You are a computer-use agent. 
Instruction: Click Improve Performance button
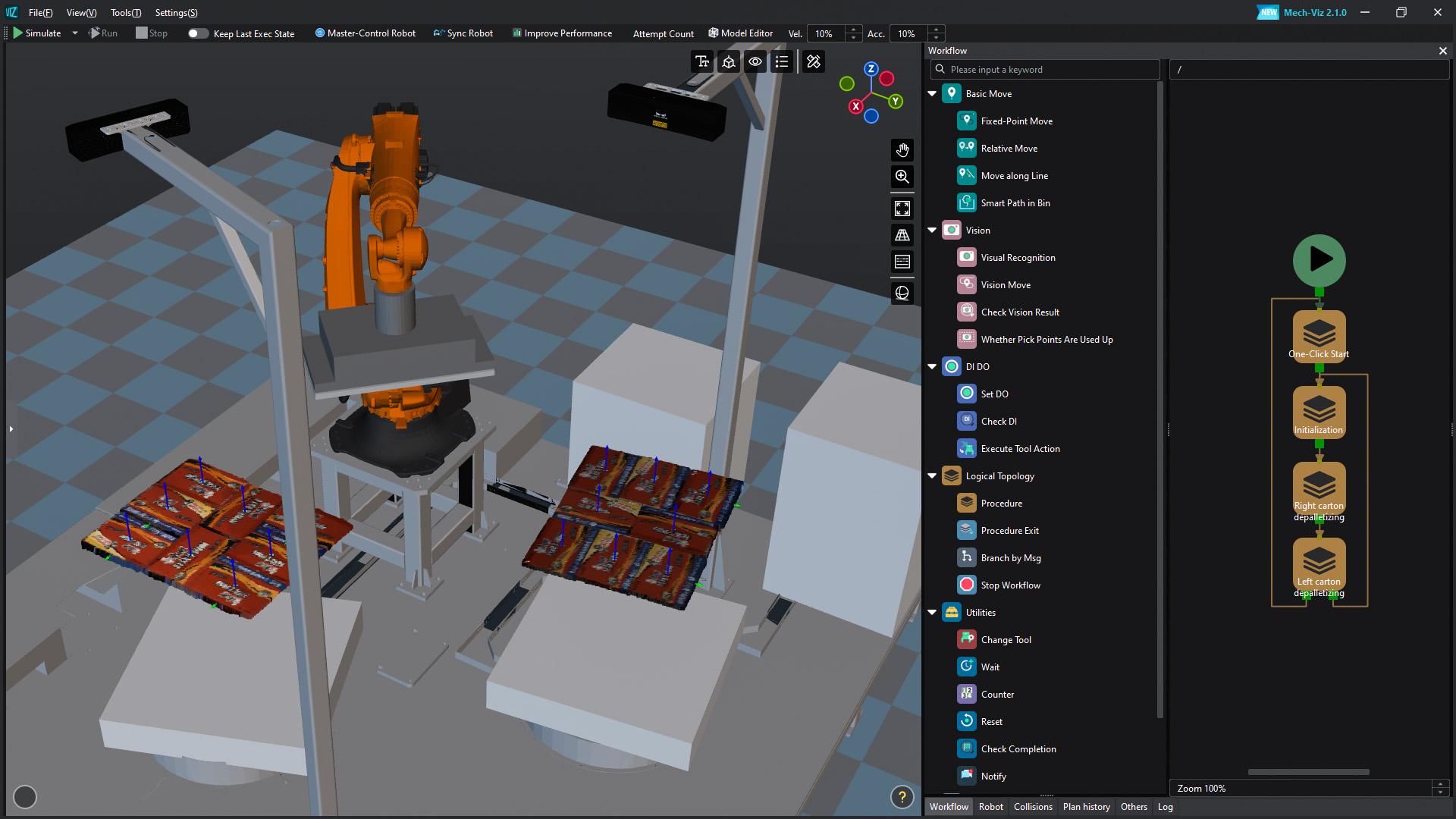[562, 33]
